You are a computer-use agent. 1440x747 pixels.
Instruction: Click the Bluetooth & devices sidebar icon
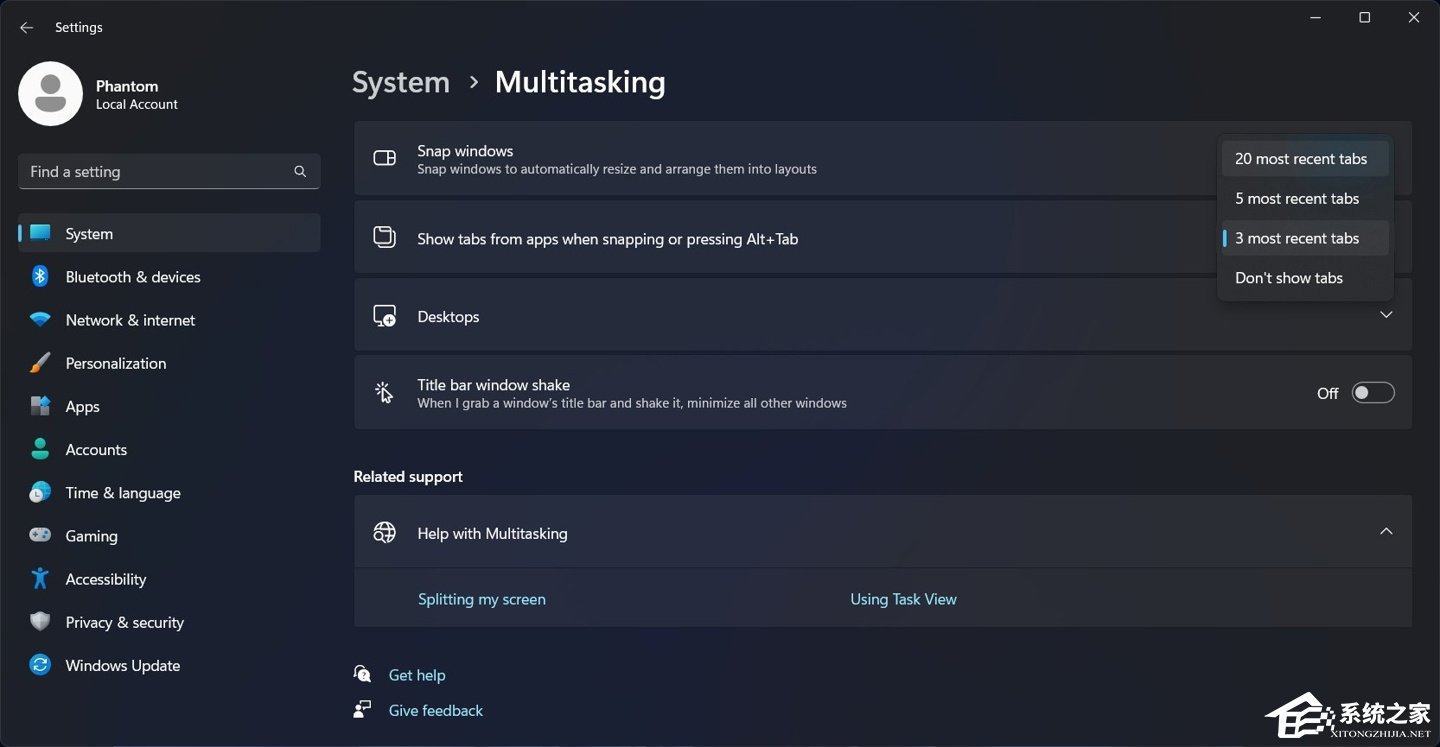pyautogui.click(x=40, y=277)
